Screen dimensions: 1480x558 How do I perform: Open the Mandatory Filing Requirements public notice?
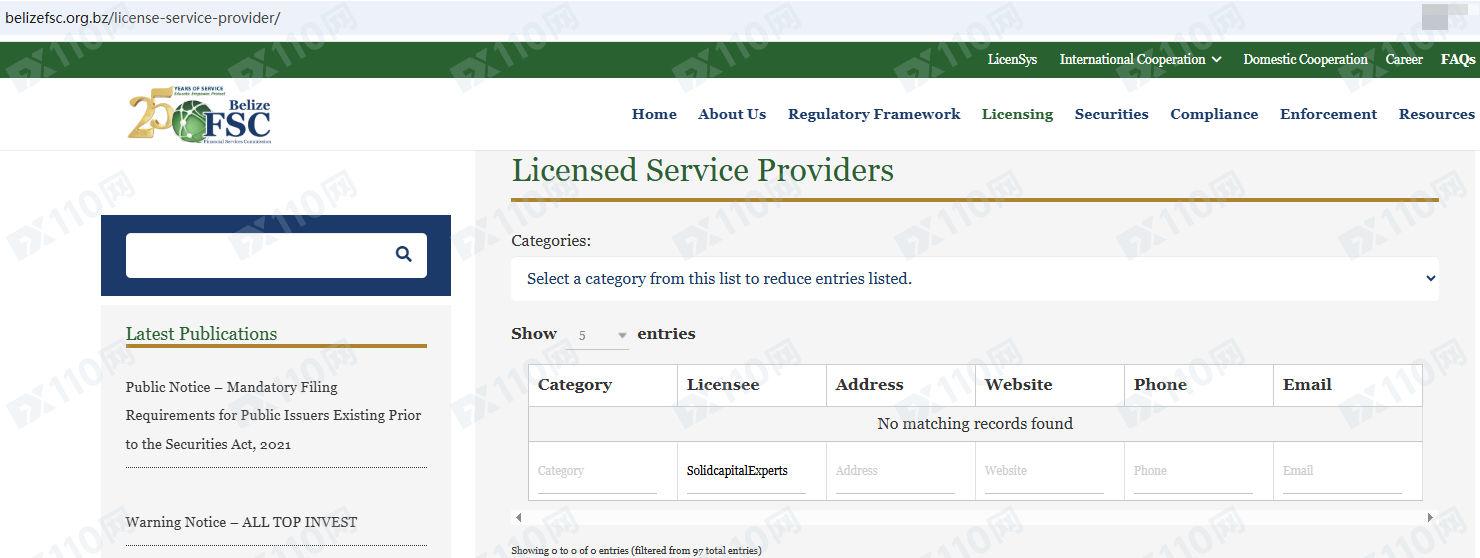coord(273,415)
